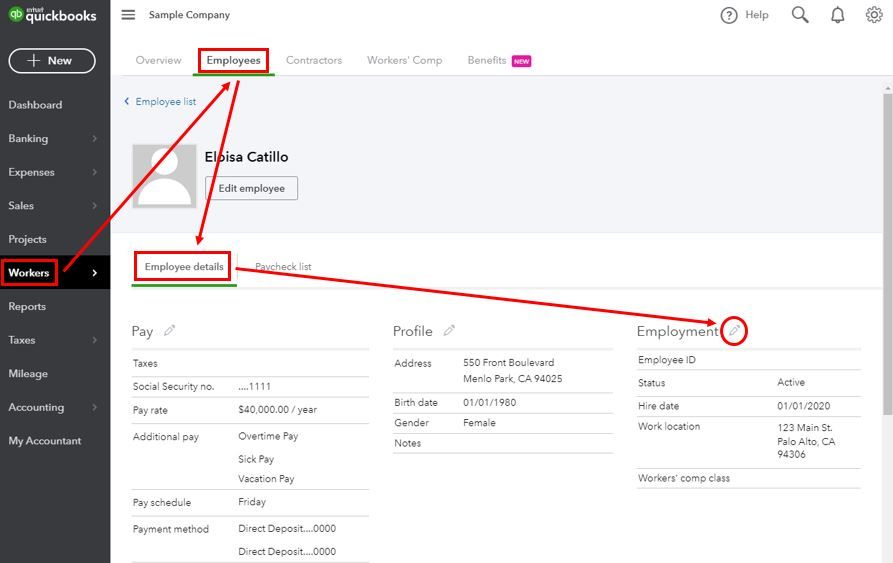Click work location 123 Main St.
The width and height of the screenshot is (893, 563).
(x=804, y=428)
